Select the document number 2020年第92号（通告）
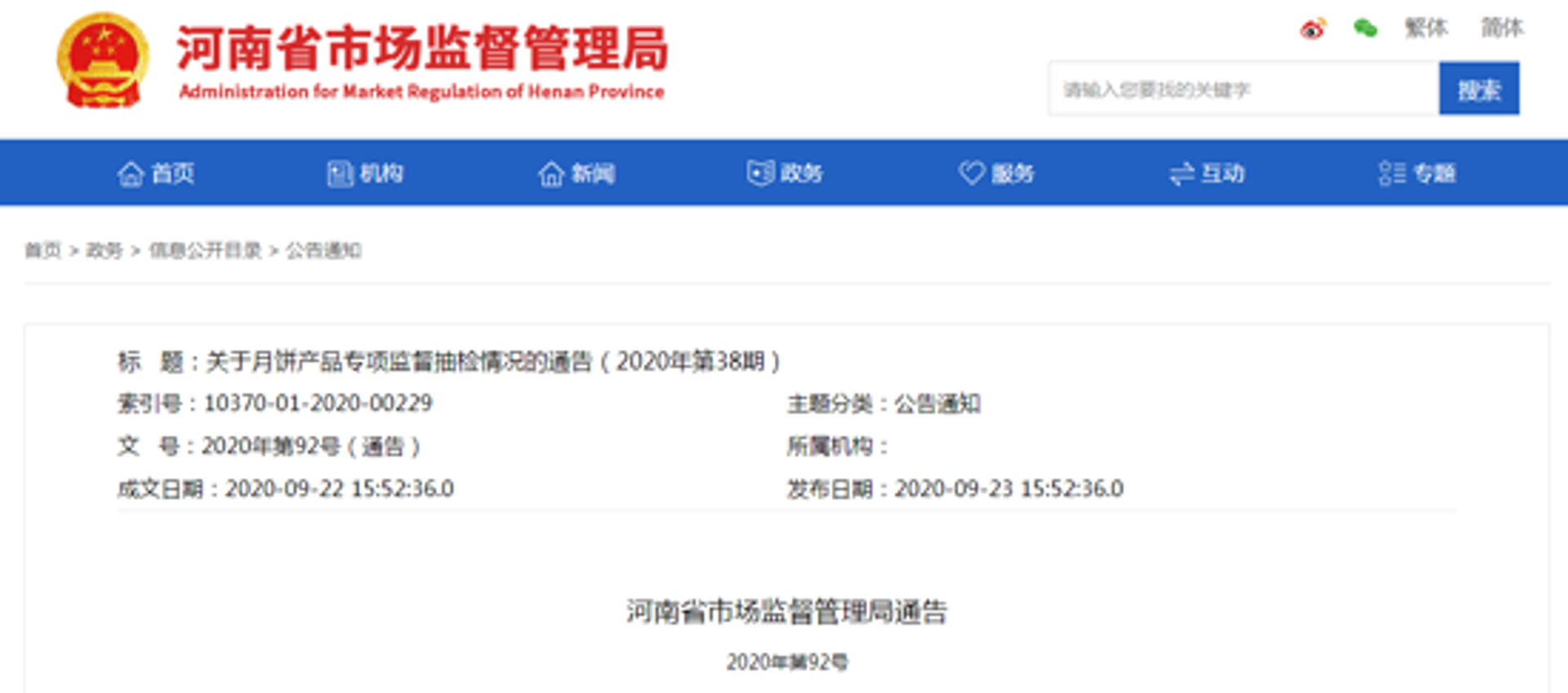This screenshot has height=693, width=1568. (x=311, y=446)
